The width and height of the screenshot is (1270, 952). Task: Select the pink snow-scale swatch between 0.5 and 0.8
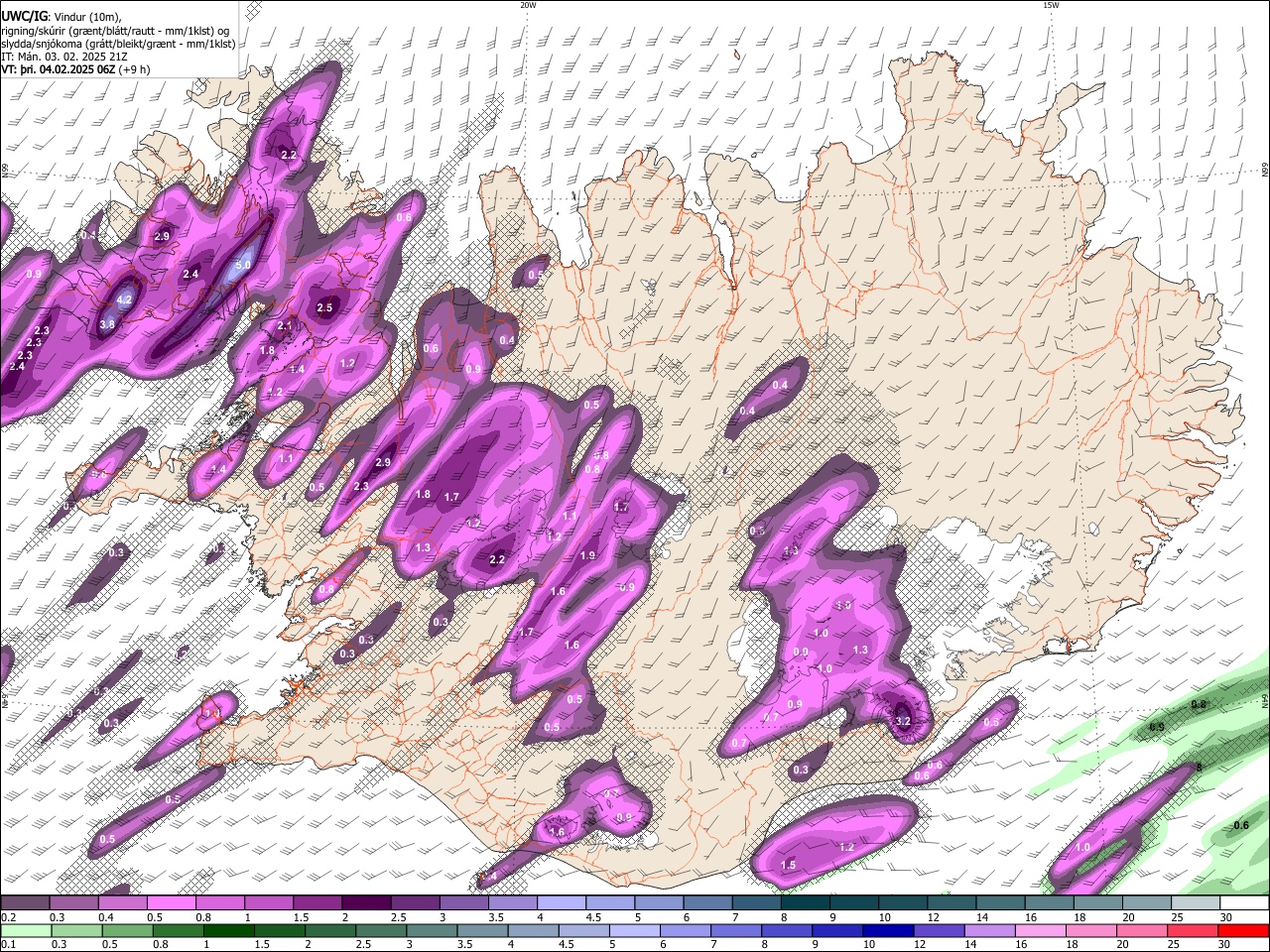point(171,903)
